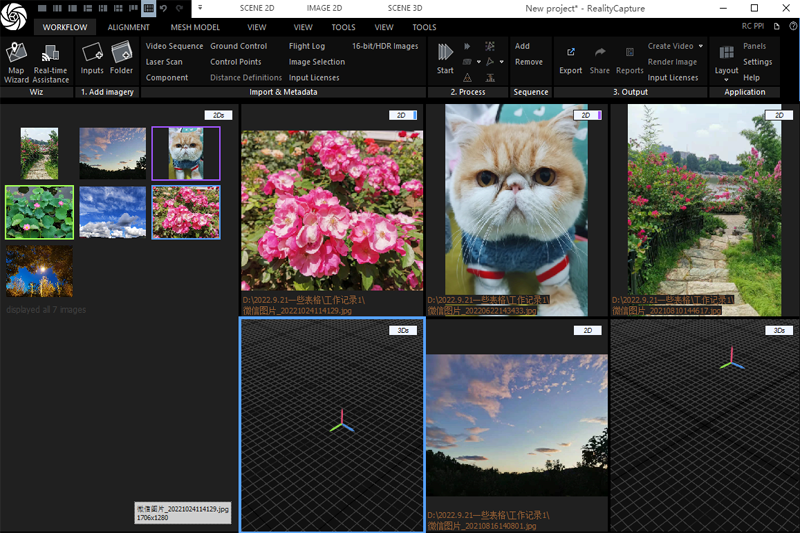
Task: Click the highlighted active layout icon
Action: pos(148,8)
